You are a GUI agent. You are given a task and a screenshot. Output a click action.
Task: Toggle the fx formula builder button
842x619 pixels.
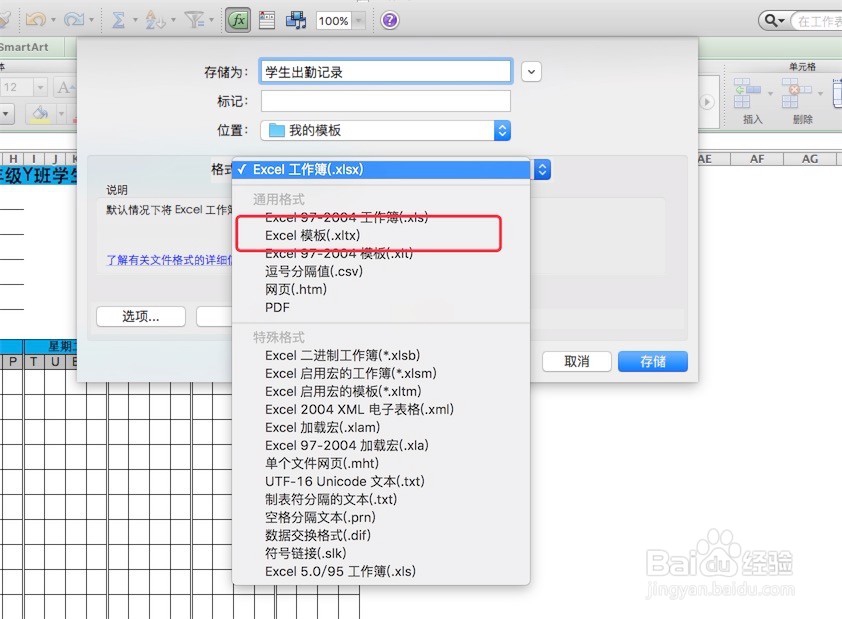[237, 20]
